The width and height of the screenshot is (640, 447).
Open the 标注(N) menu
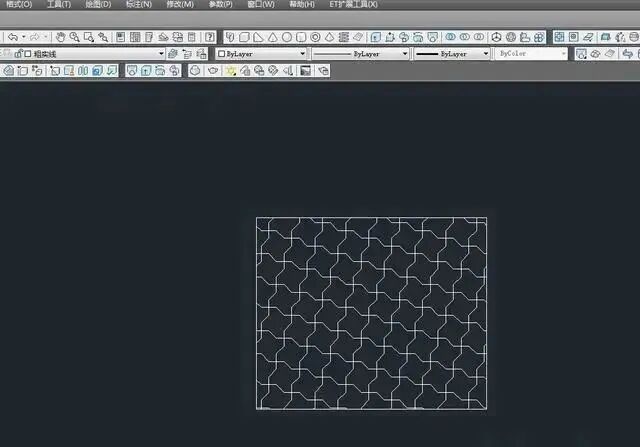click(139, 4)
